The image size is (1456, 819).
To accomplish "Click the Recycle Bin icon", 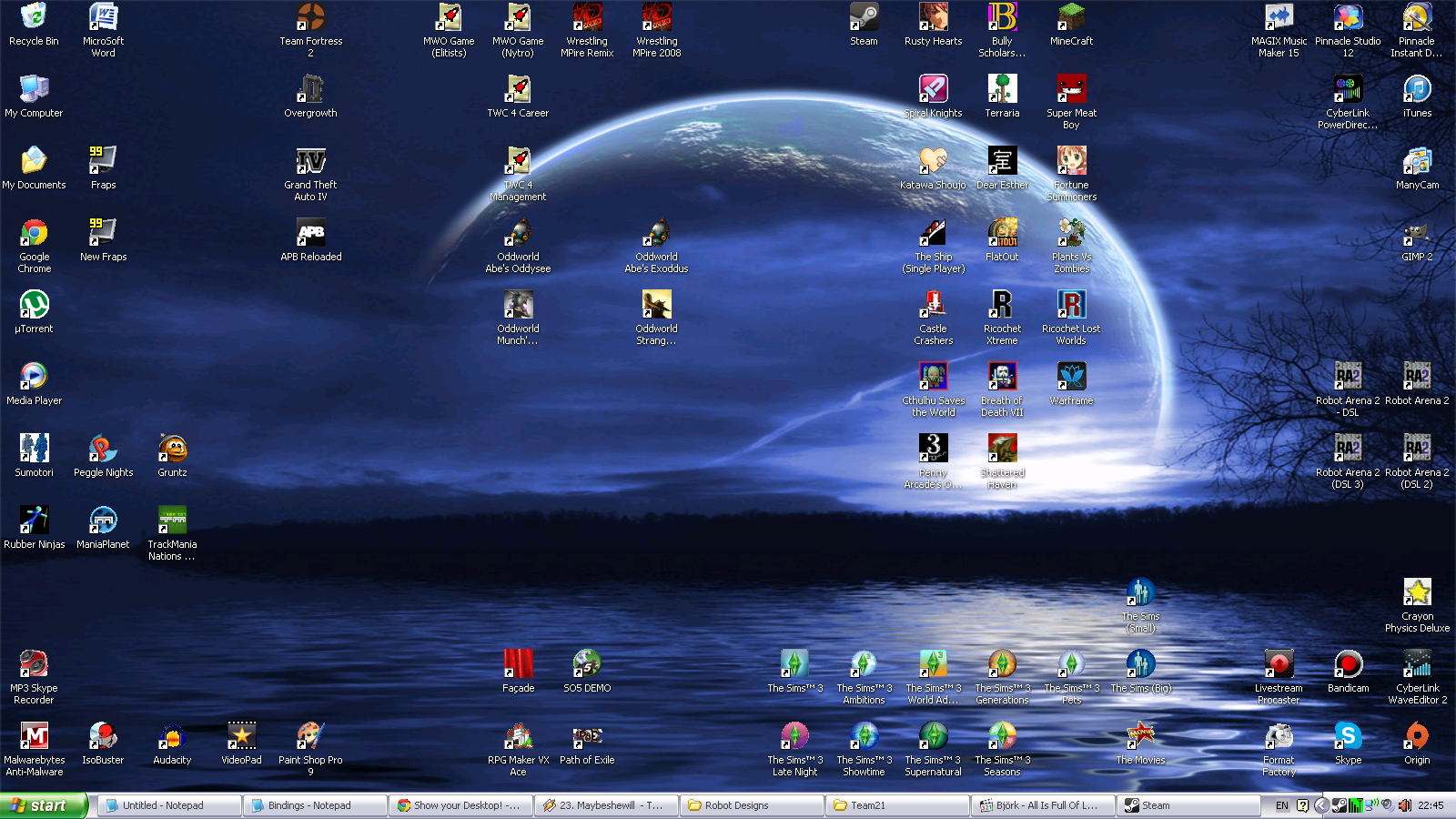I will coord(34,18).
